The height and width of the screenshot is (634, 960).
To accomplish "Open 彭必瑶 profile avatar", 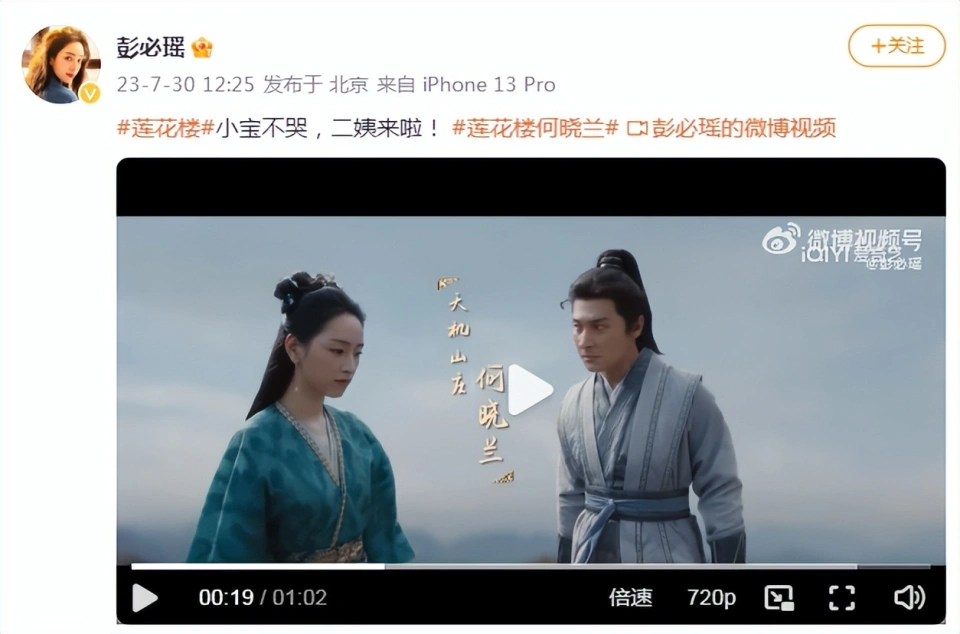I will pos(61,65).
